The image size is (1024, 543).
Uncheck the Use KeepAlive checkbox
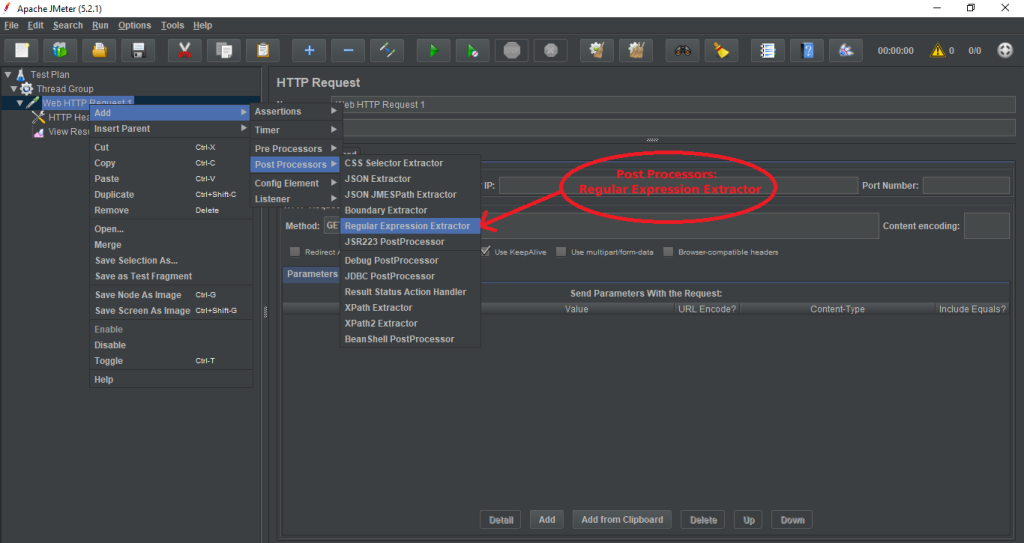pyautogui.click(x=486, y=252)
